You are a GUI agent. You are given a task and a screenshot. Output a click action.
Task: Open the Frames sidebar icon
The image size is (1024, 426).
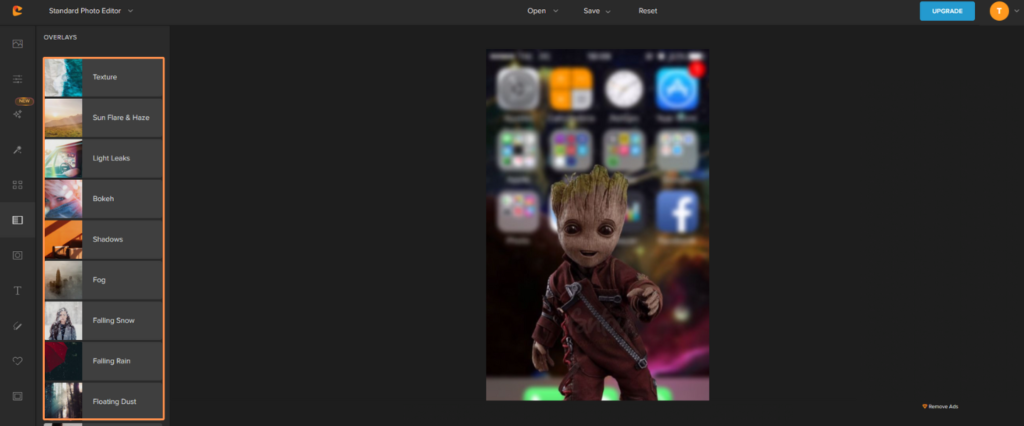coord(18,255)
